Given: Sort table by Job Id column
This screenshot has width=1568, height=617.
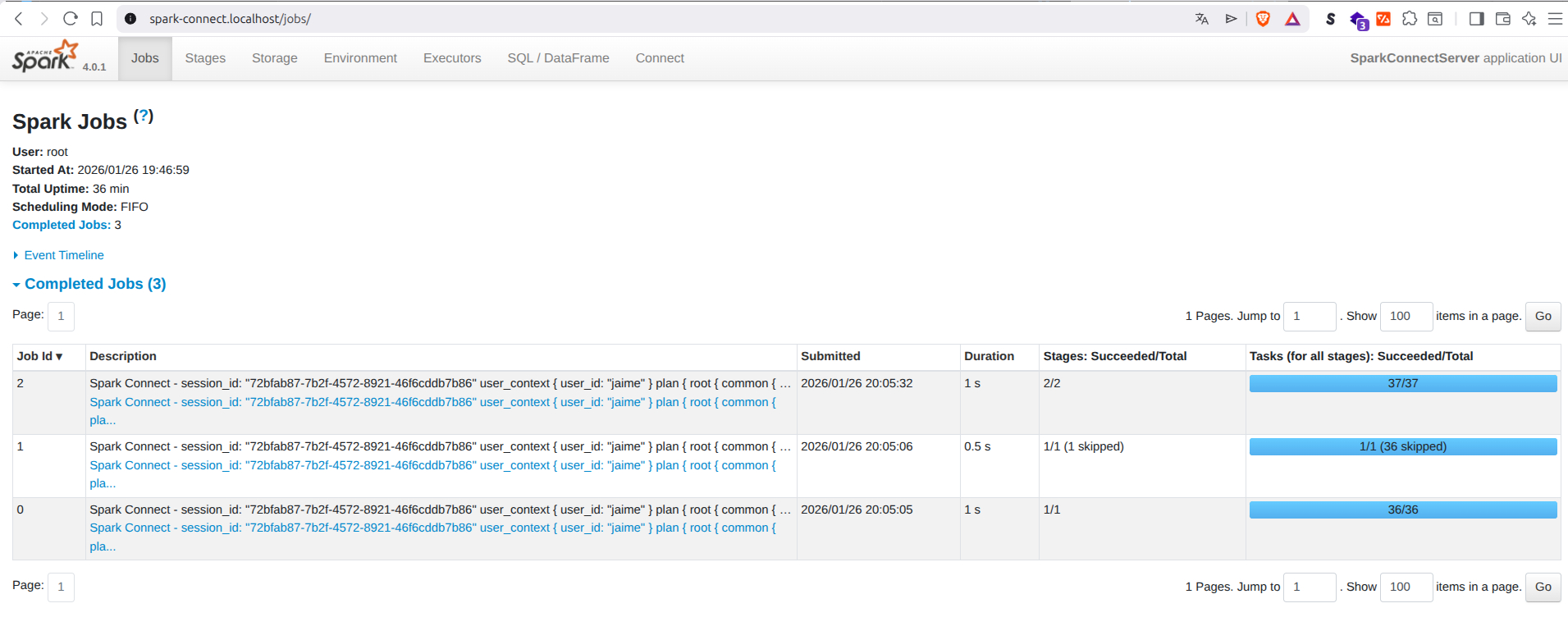Looking at the screenshot, I should tap(39, 356).
